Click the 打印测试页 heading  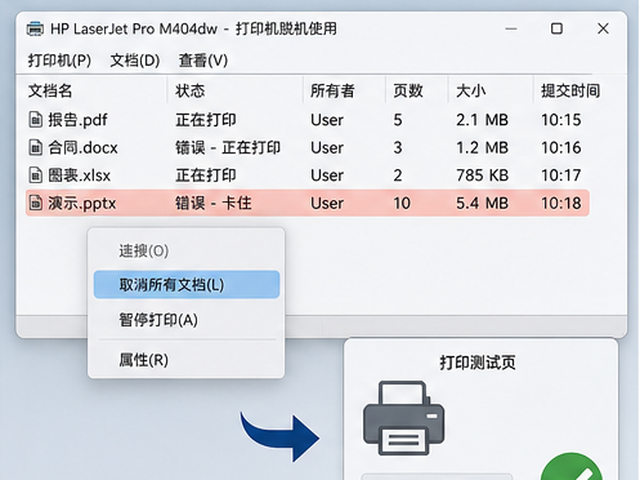(x=477, y=362)
